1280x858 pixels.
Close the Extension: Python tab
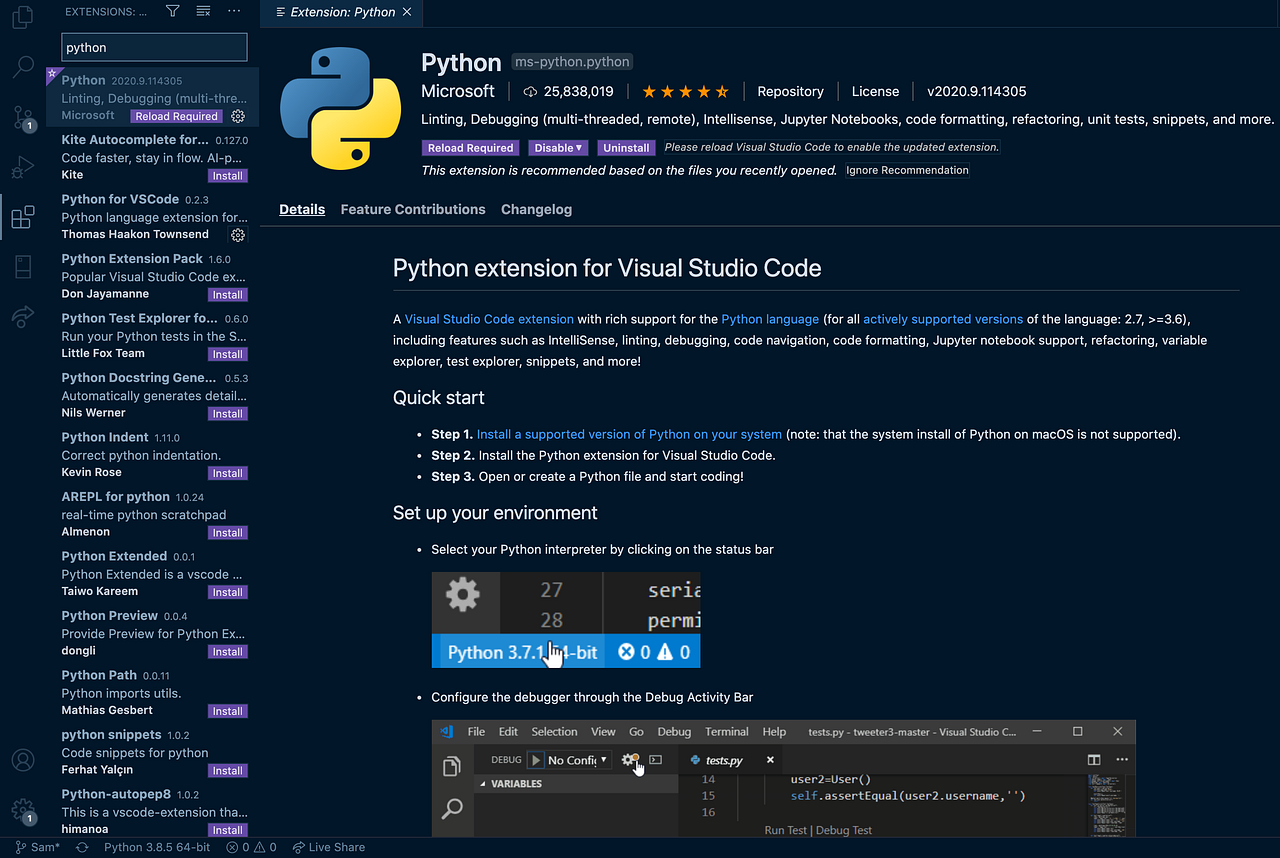[x=406, y=12]
